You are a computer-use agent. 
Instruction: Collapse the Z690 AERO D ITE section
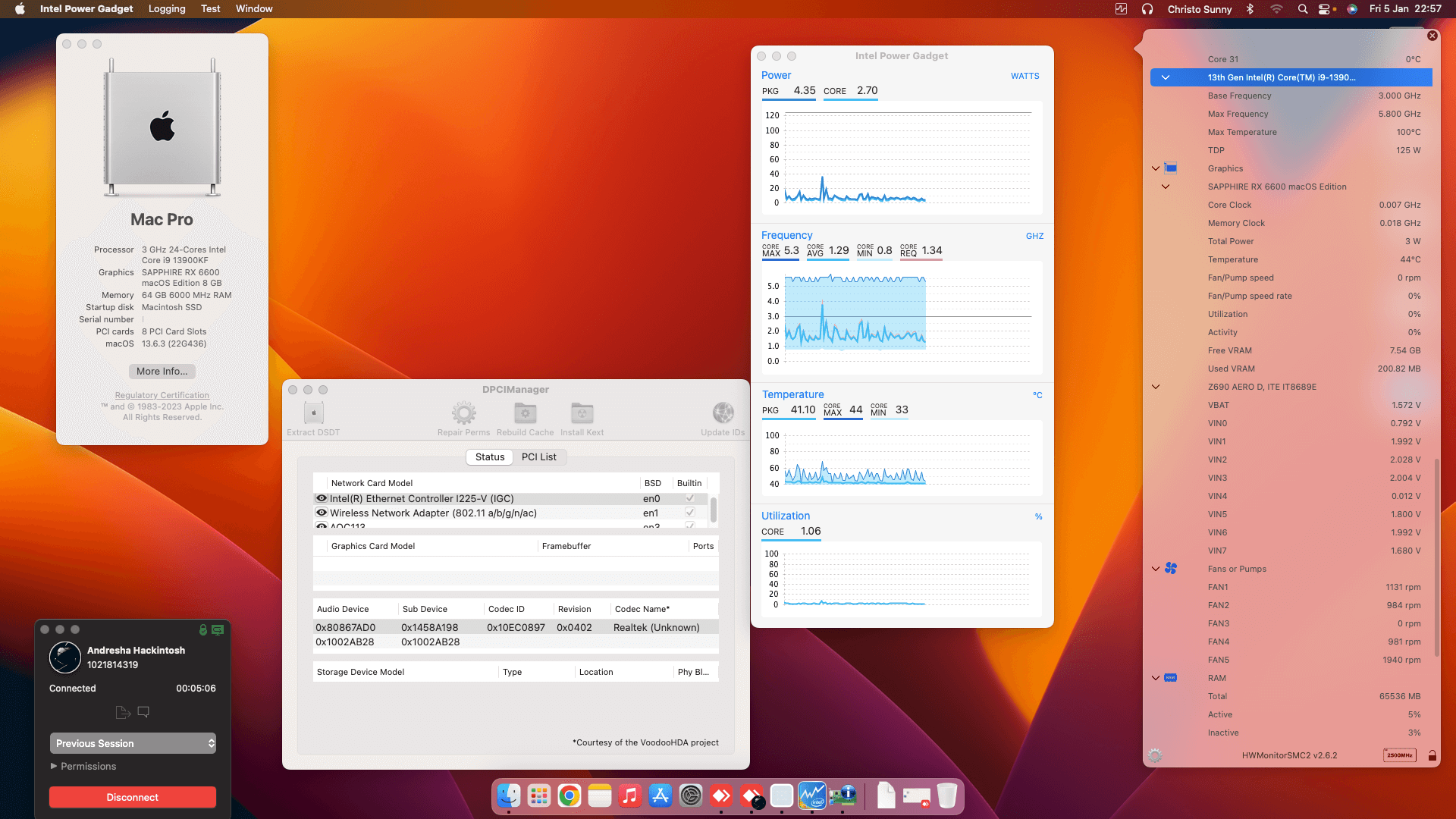[x=1156, y=387]
